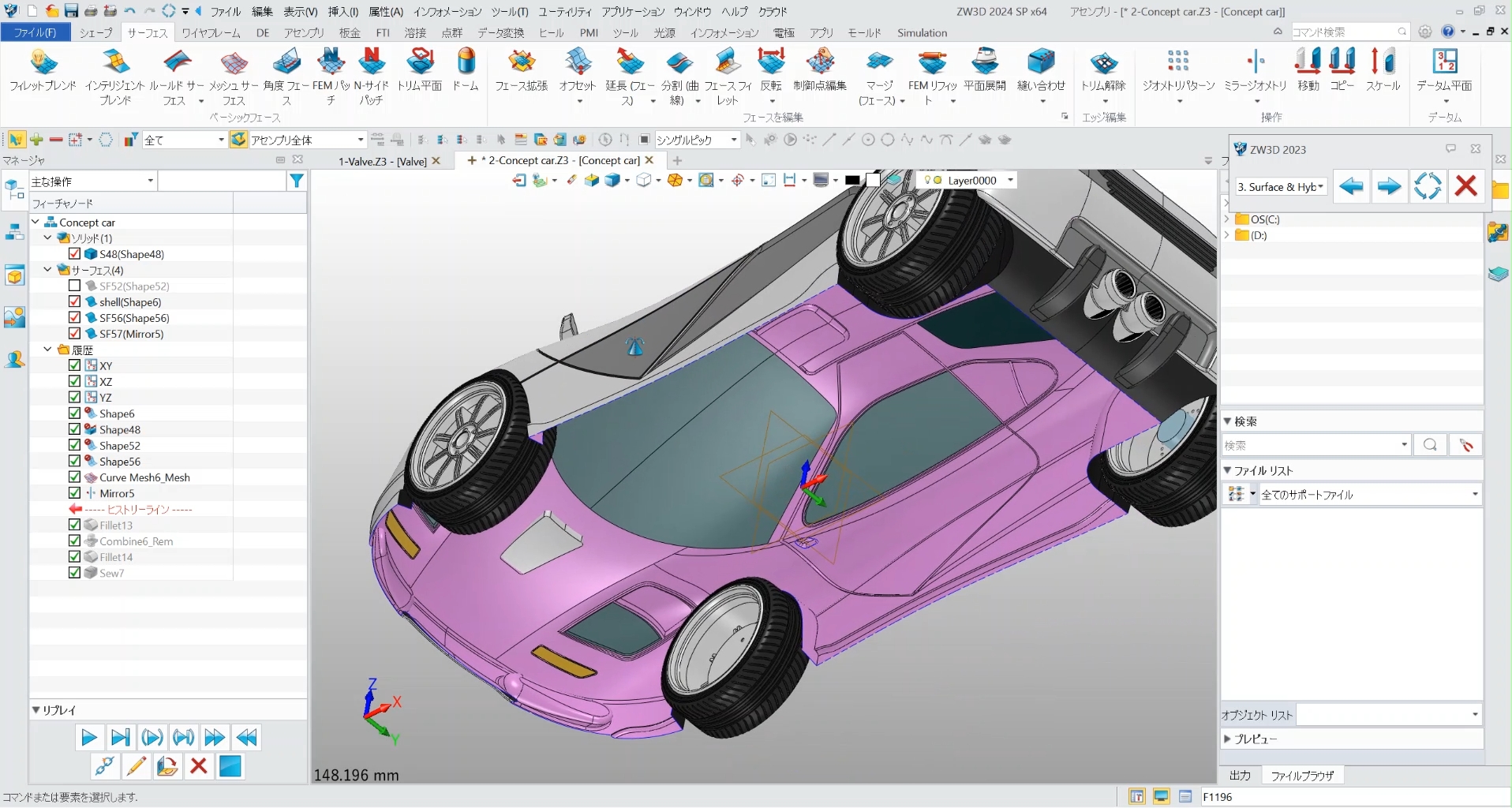This screenshot has width=1512, height=808.
Task: Toggle the Sew7 feature checkbox
Action: click(74, 572)
